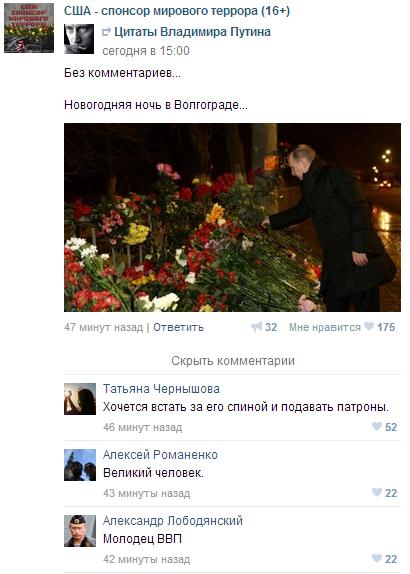Open Александр Лободянский's profile picture

pyautogui.click(x=80, y=531)
